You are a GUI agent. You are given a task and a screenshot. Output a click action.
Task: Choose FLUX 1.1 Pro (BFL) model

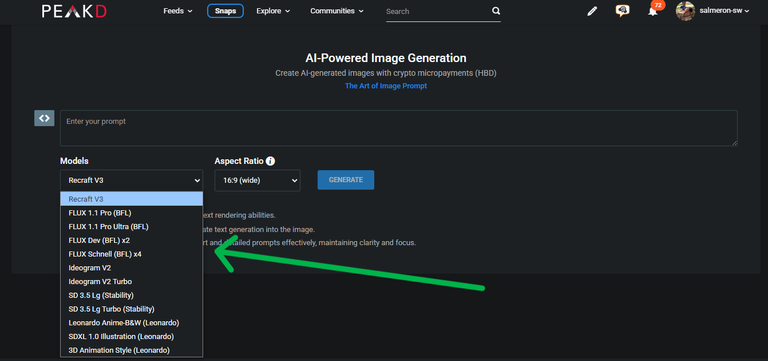[x=131, y=213]
